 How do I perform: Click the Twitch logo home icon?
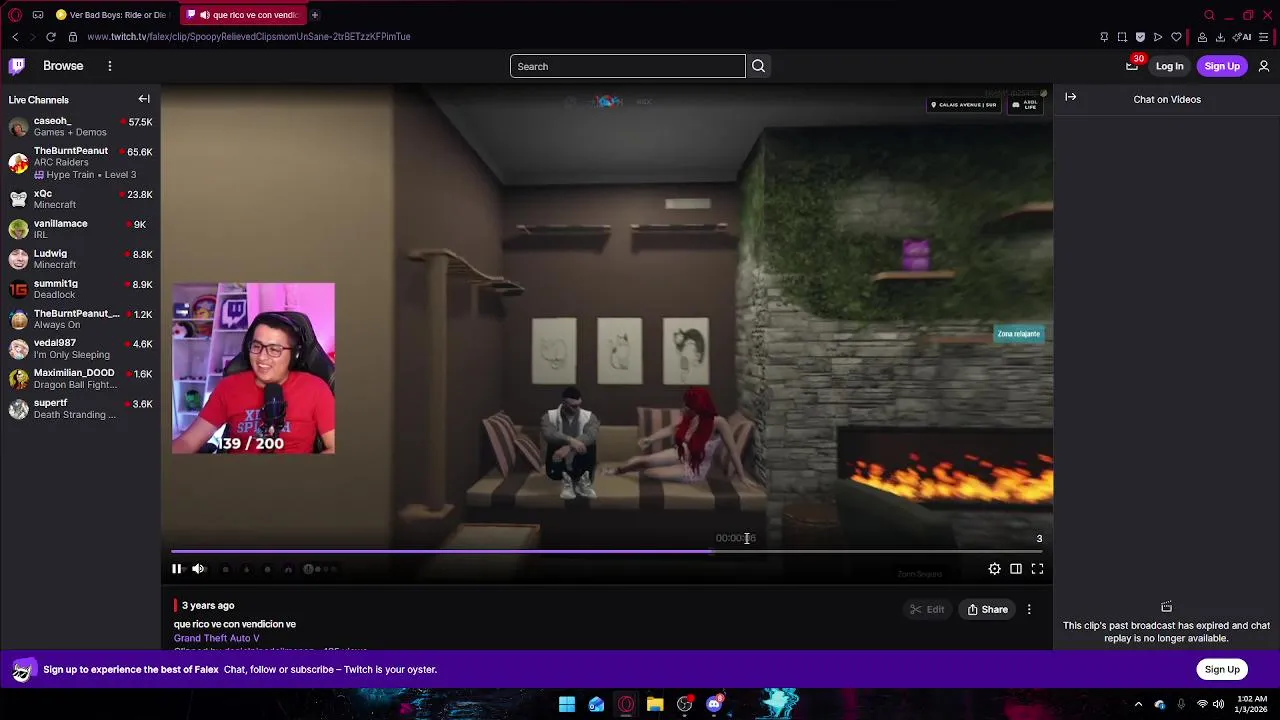[x=17, y=66]
